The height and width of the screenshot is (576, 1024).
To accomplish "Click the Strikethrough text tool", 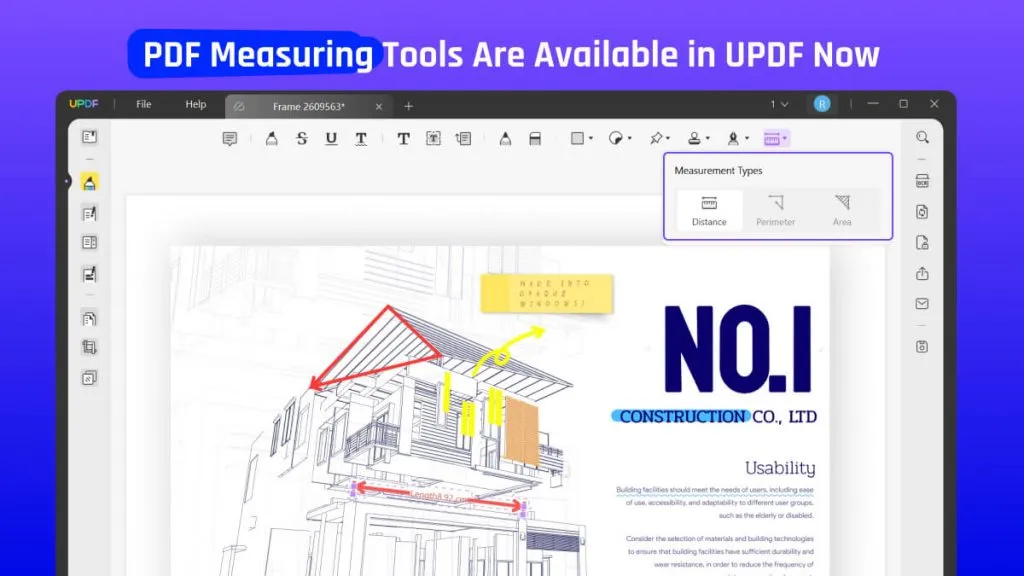I will coord(301,139).
